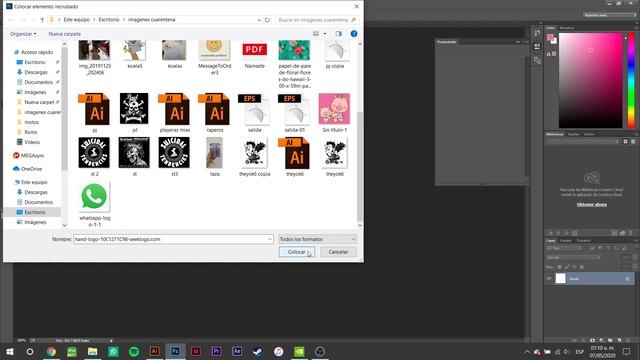This screenshot has width=640, height=360.
Task: Click the hue slider strip
Action: pos(631,80)
